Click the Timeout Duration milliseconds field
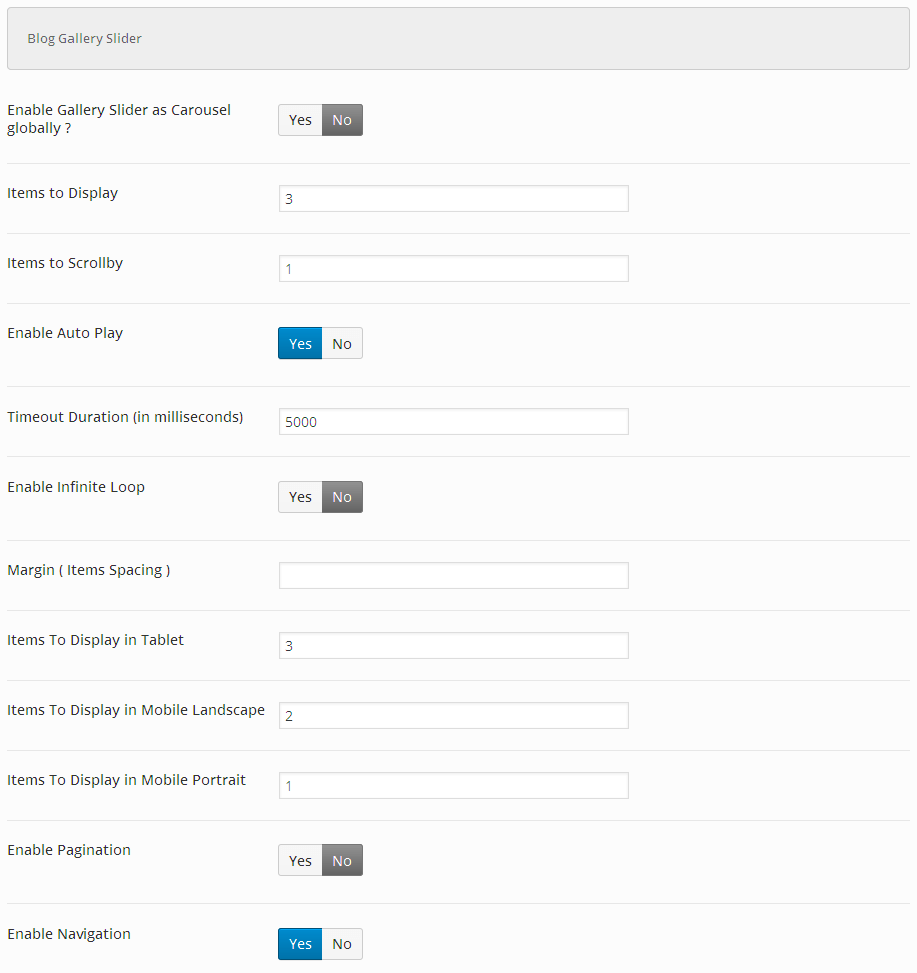 click(453, 422)
